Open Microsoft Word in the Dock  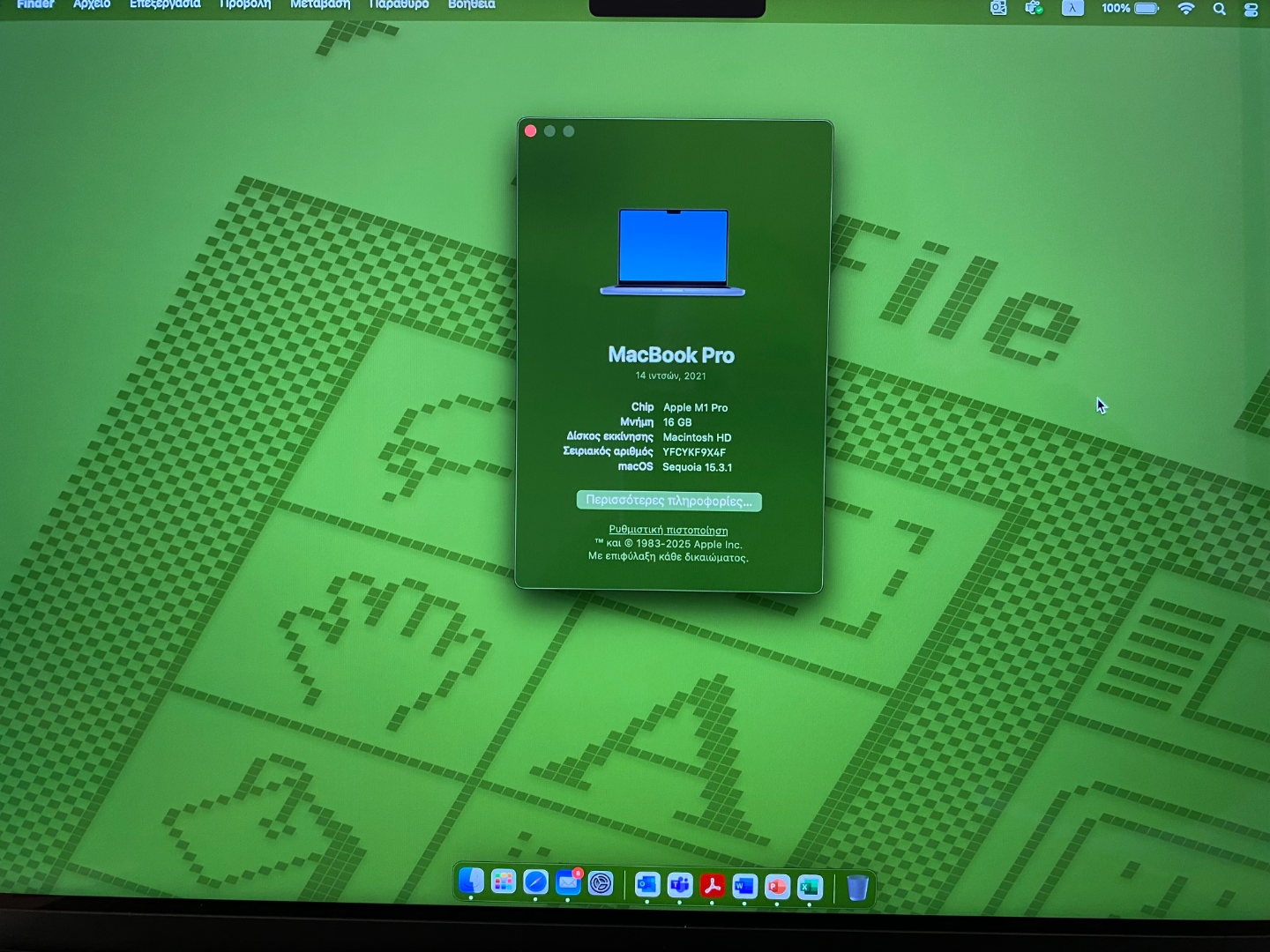pyautogui.click(x=744, y=886)
